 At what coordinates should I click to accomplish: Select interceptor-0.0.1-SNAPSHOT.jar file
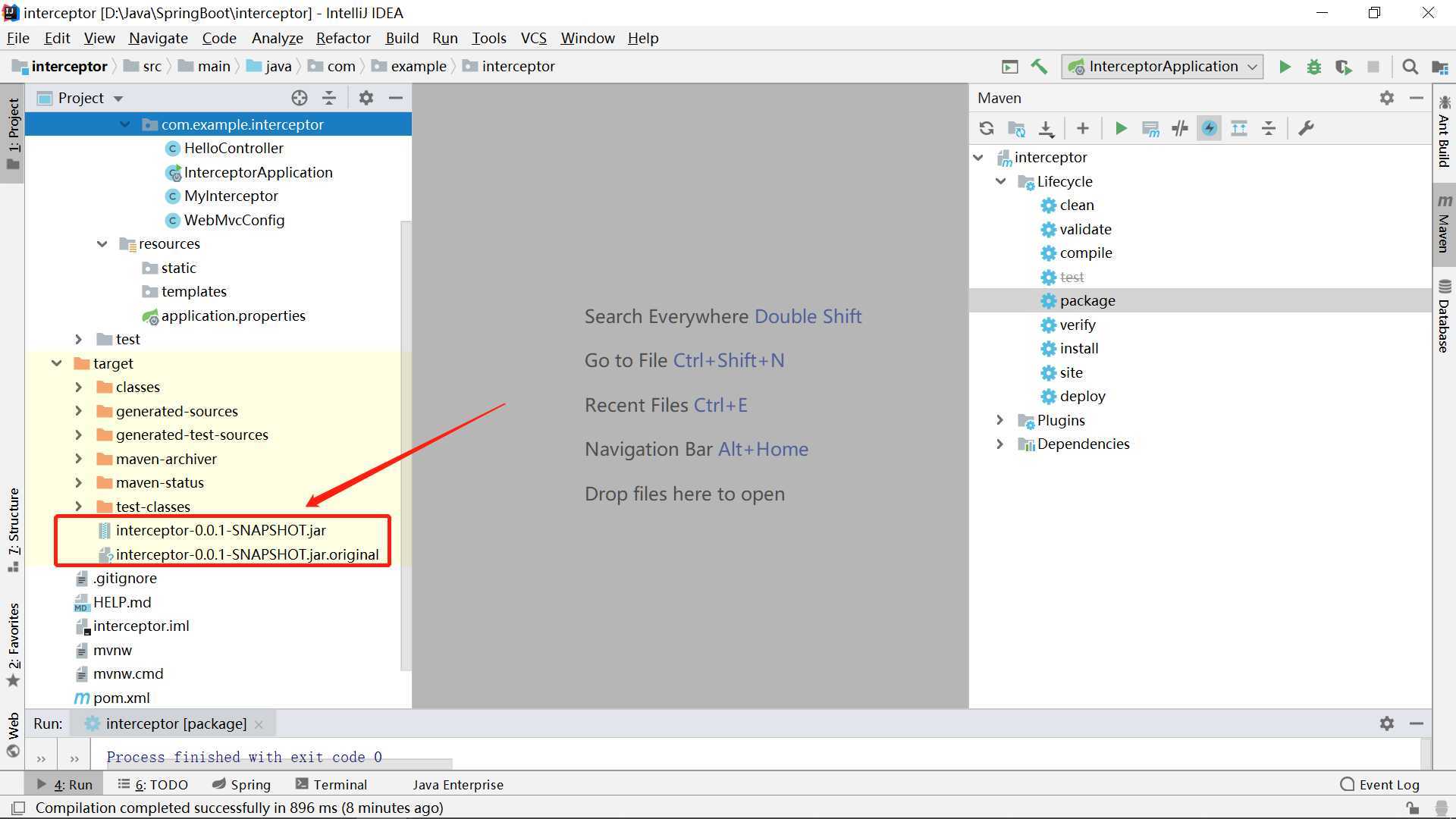pos(221,530)
